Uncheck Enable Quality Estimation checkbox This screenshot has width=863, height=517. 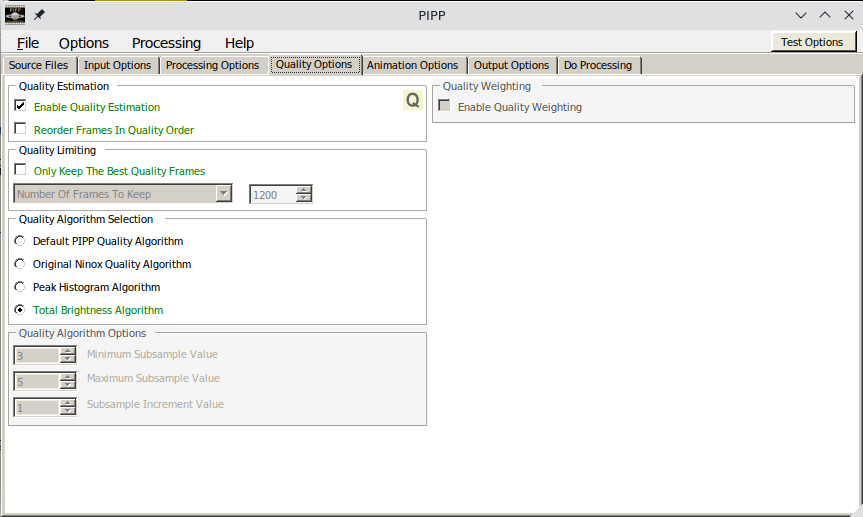[20, 105]
